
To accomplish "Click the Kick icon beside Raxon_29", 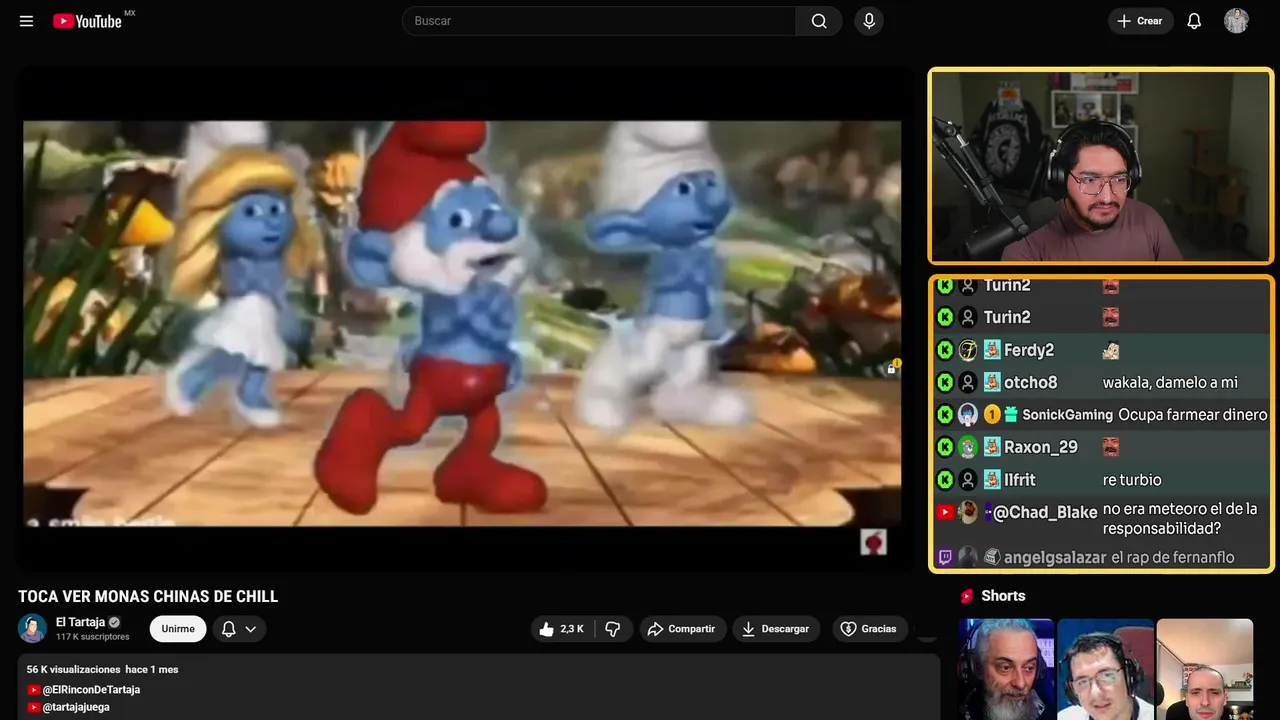I will click(945, 447).
